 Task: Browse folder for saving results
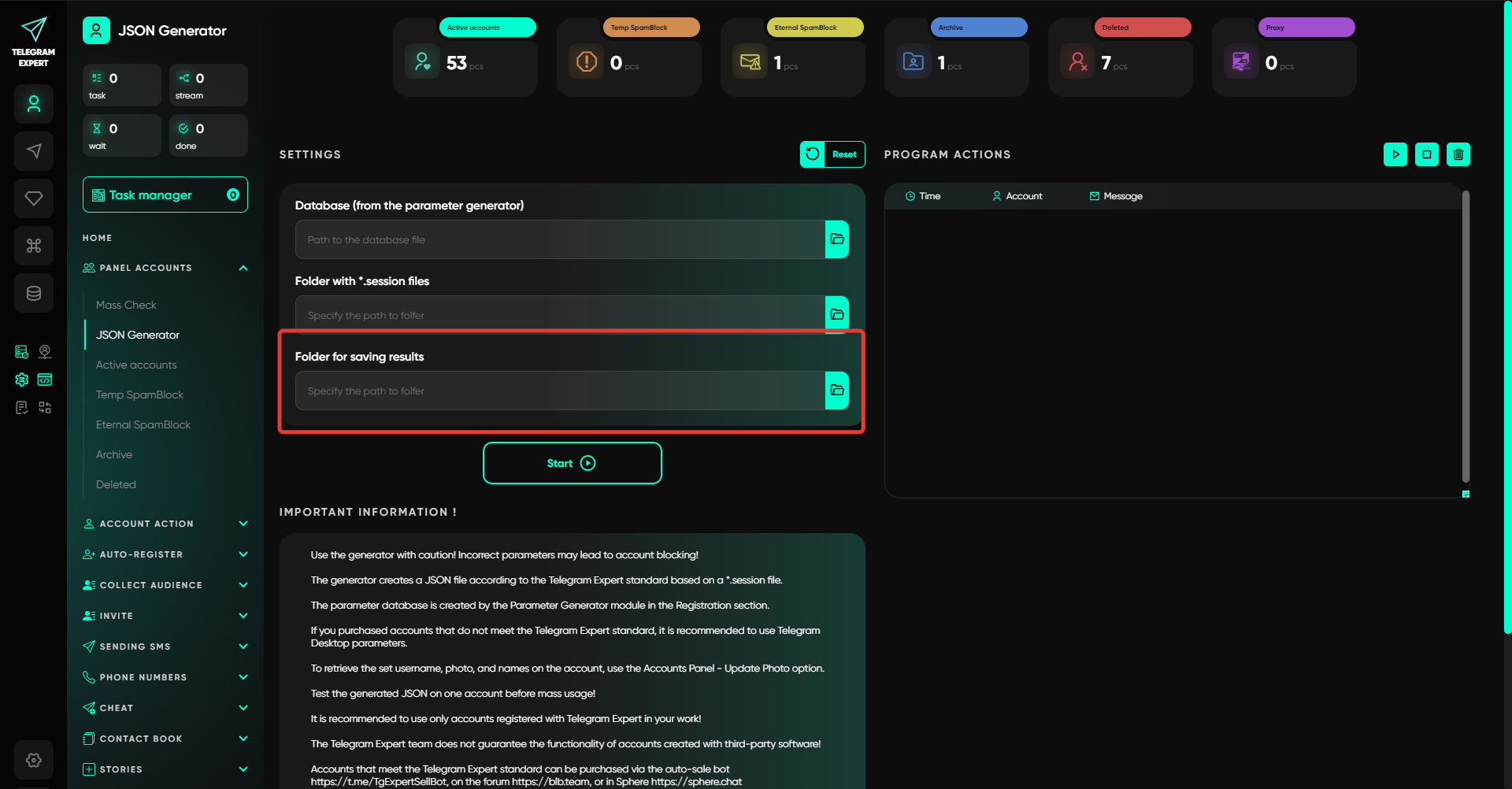click(x=836, y=391)
